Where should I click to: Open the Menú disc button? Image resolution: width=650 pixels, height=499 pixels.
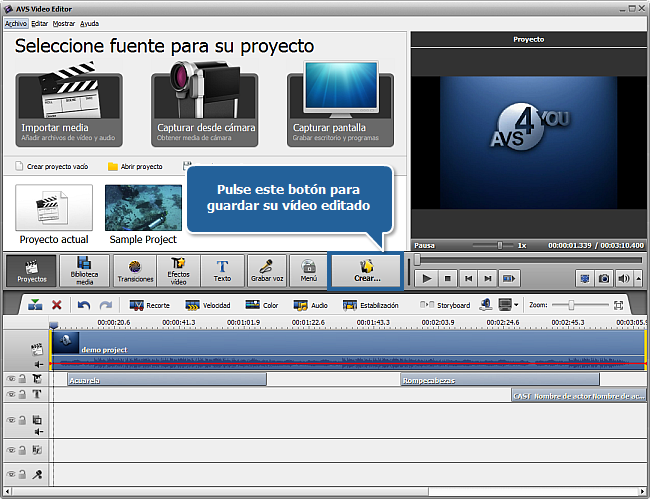(x=309, y=271)
